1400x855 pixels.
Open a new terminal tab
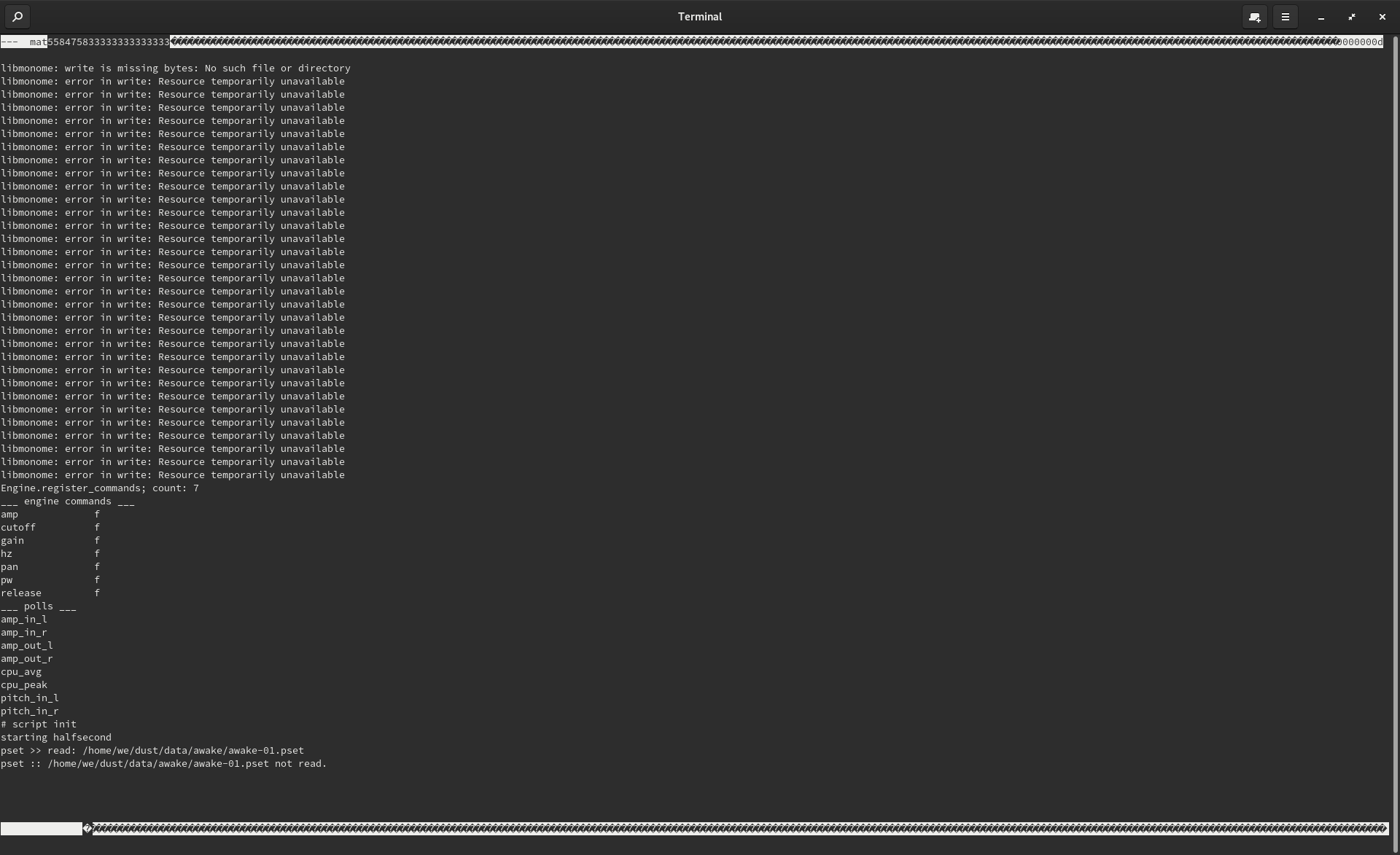pyautogui.click(x=1254, y=16)
